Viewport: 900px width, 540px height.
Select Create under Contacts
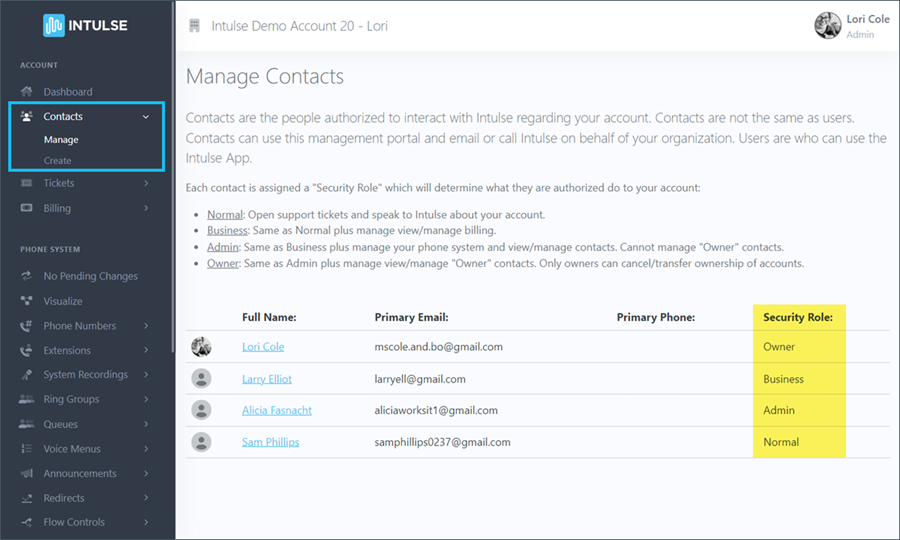point(58,161)
